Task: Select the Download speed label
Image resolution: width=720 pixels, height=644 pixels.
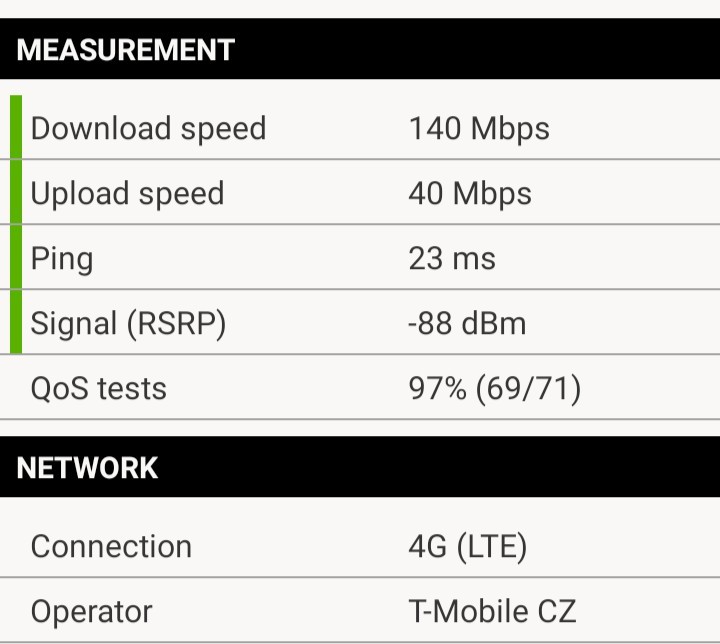Action: point(148,129)
